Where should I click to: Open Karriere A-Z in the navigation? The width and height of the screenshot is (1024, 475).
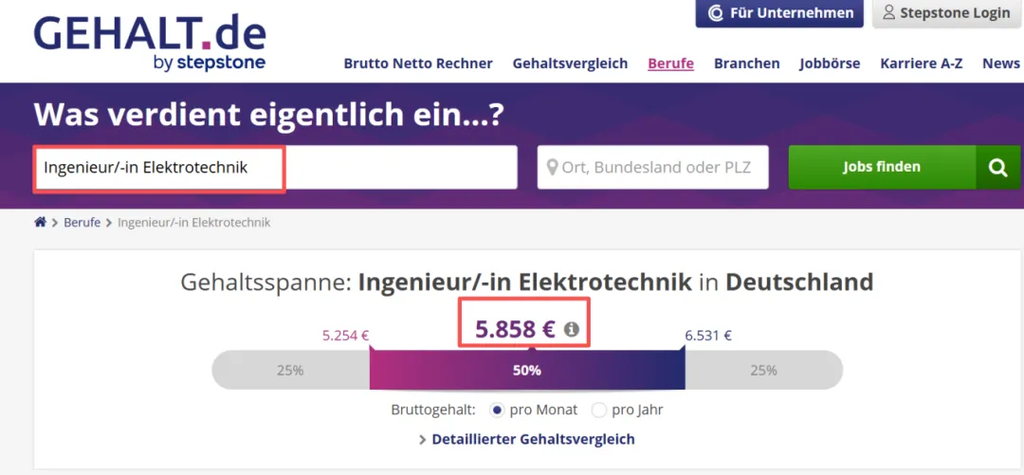pyautogui.click(x=921, y=63)
